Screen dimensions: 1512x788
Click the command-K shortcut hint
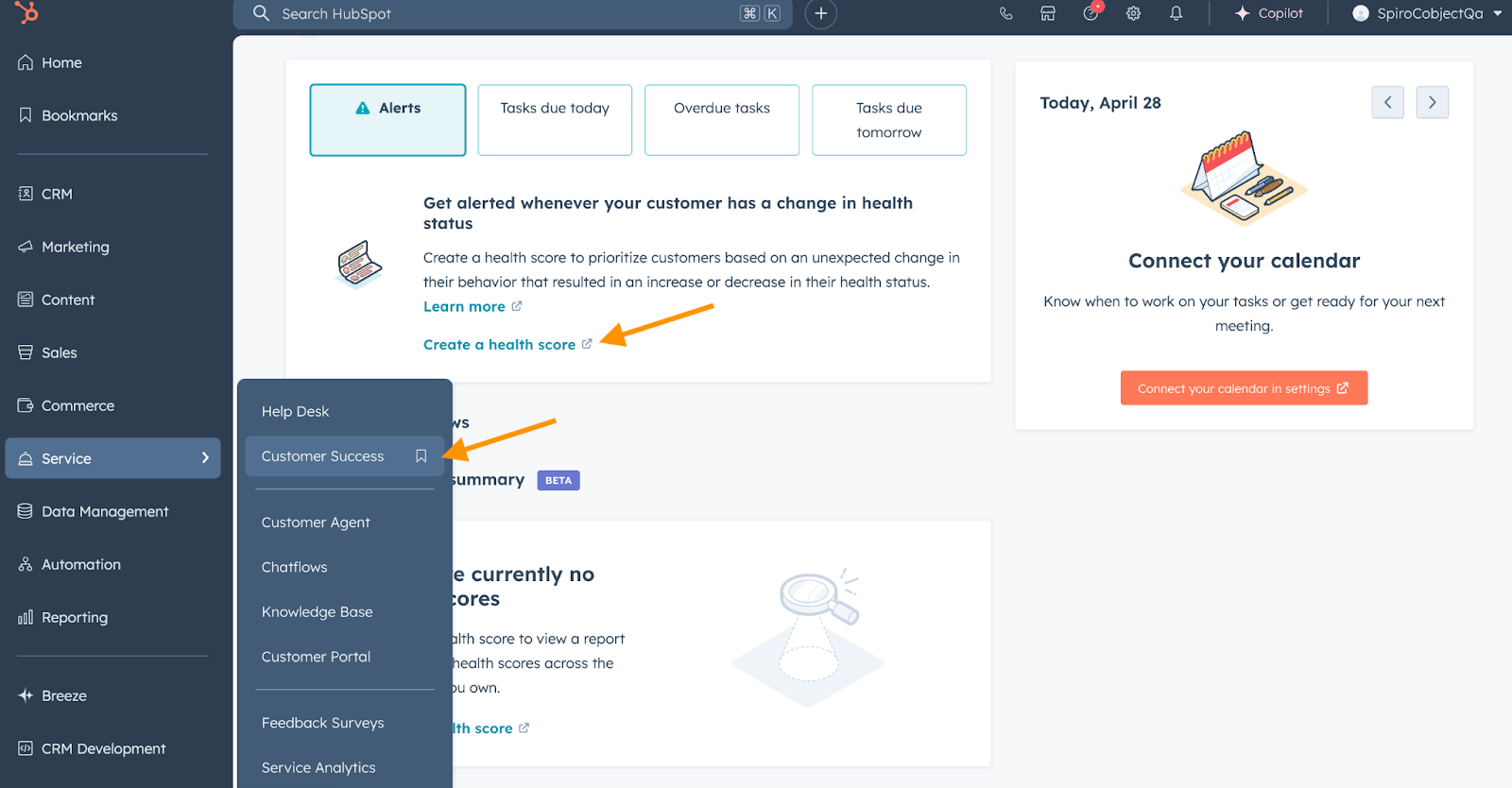(x=761, y=13)
